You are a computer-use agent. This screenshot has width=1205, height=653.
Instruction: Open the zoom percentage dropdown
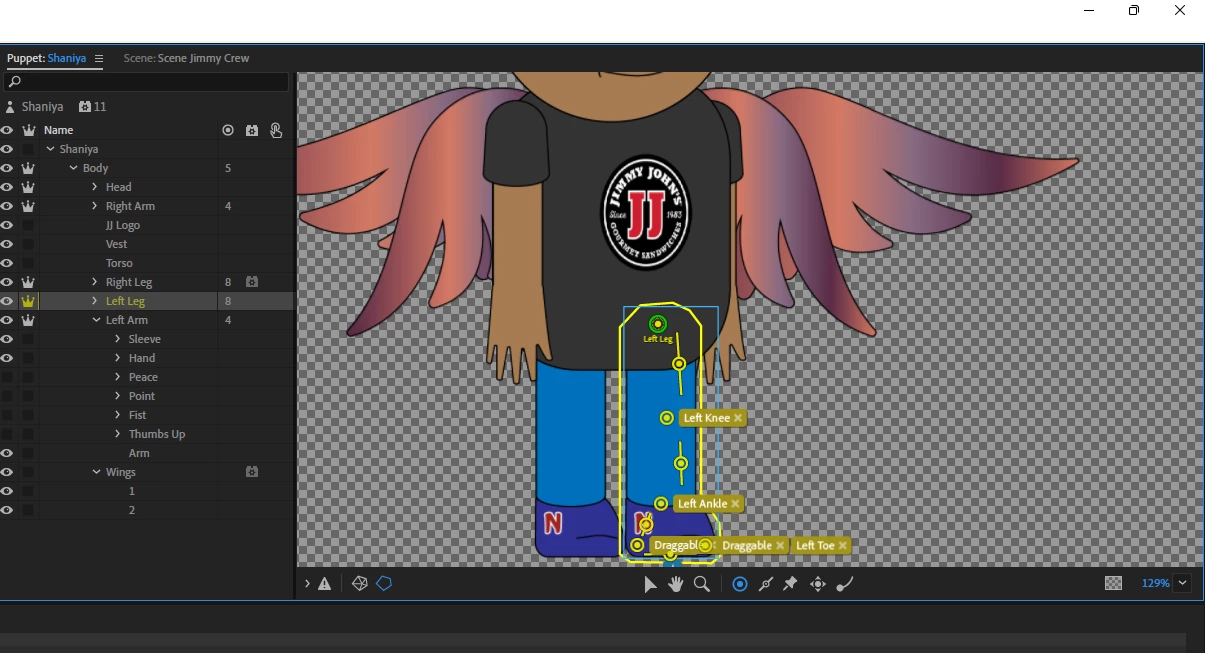point(1183,583)
